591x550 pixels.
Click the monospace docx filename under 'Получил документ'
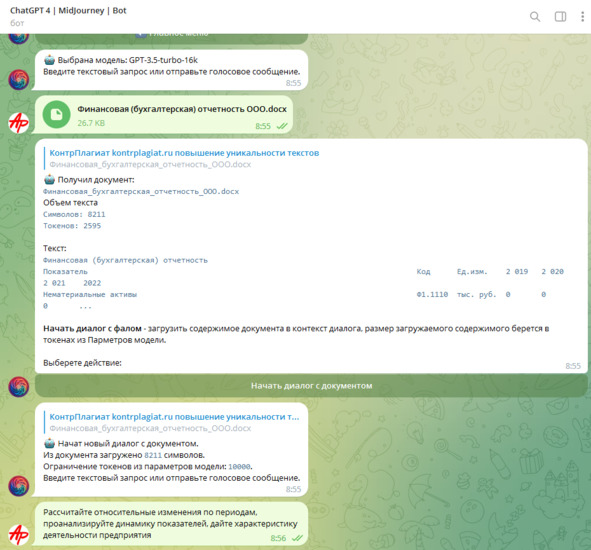coord(141,192)
